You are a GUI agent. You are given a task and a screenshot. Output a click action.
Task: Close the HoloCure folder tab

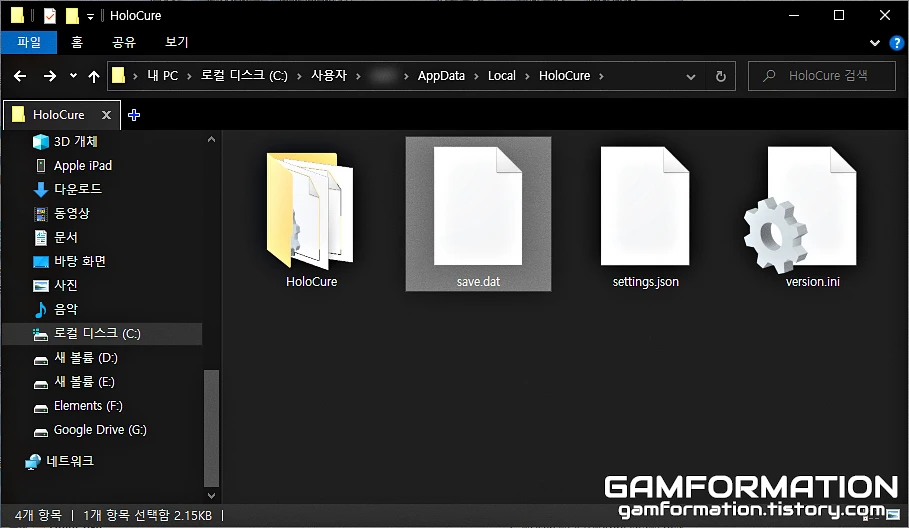[x=106, y=115]
